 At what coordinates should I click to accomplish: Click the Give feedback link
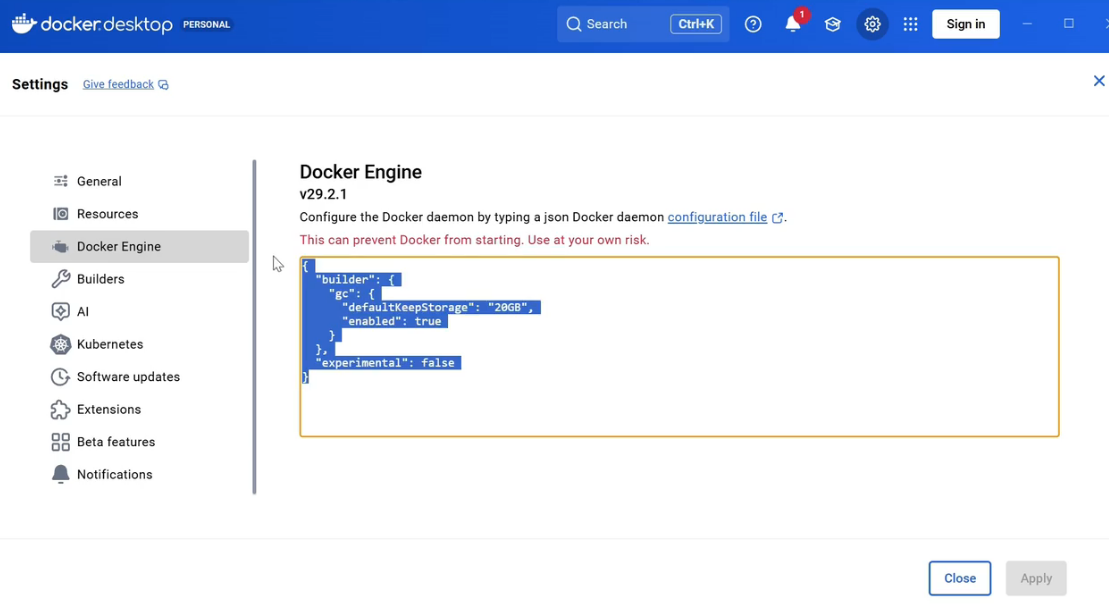pos(118,84)
